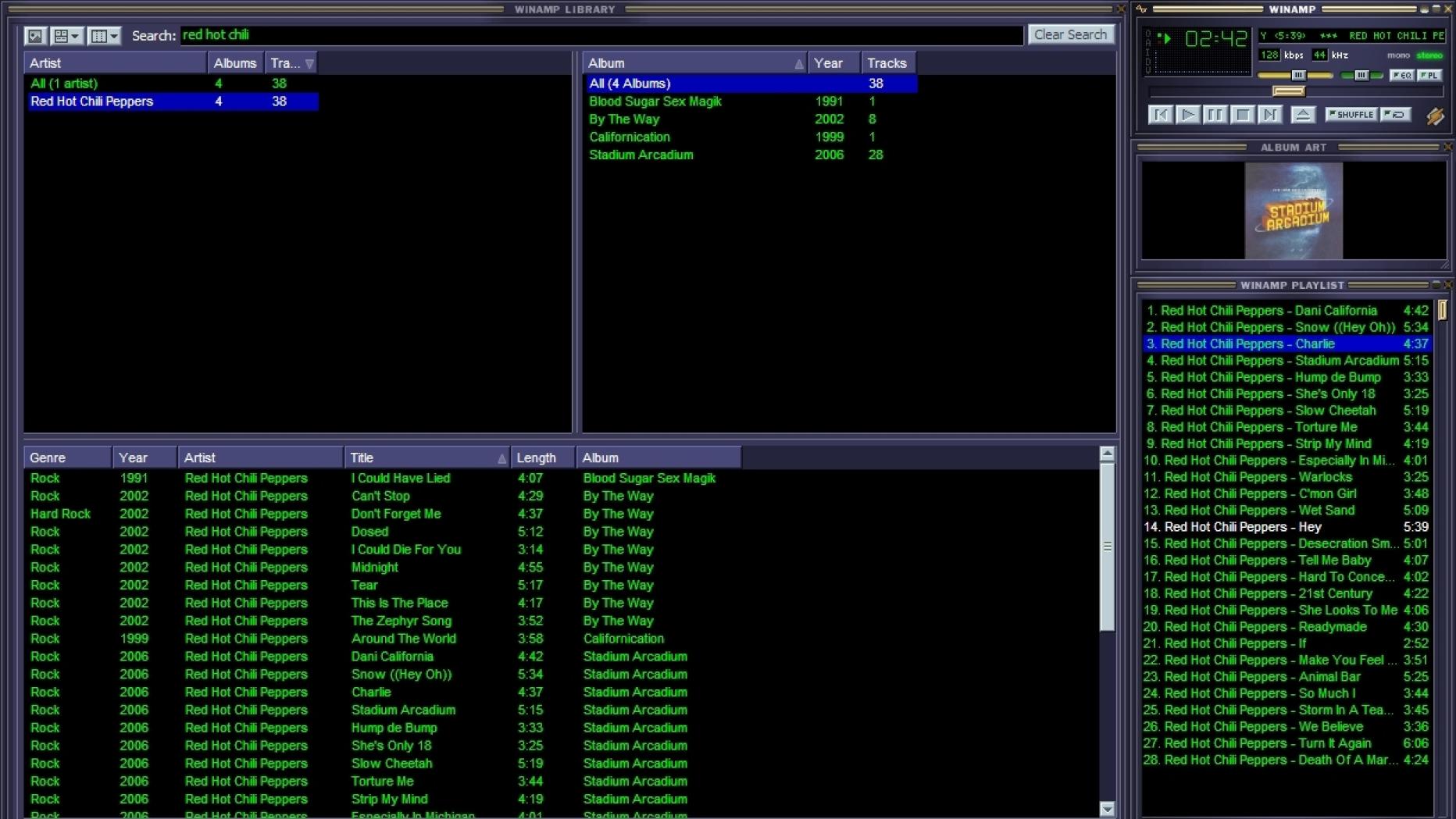This screenshot has width=1456, height=819.
Task: Open the columns layout dropdown in library toolbar
Action: tap(104, 35)
